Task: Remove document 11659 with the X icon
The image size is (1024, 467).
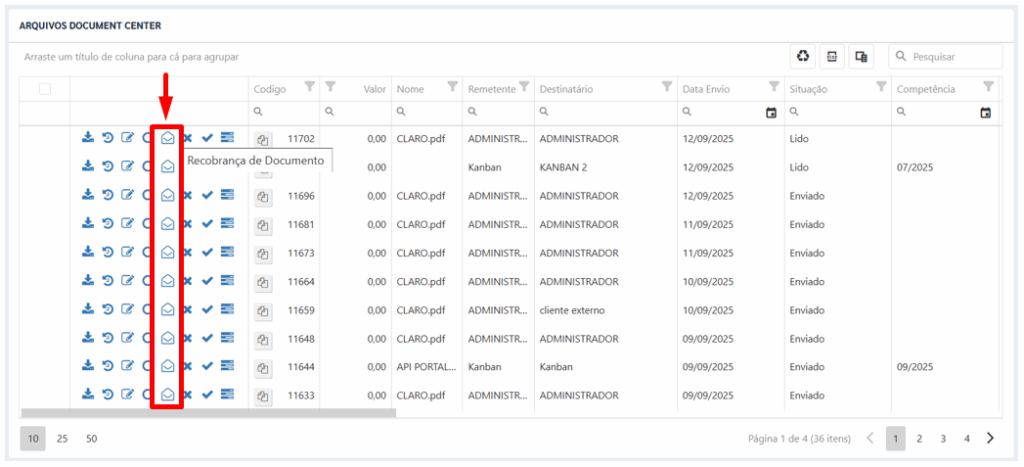Action: coord(187,309)
